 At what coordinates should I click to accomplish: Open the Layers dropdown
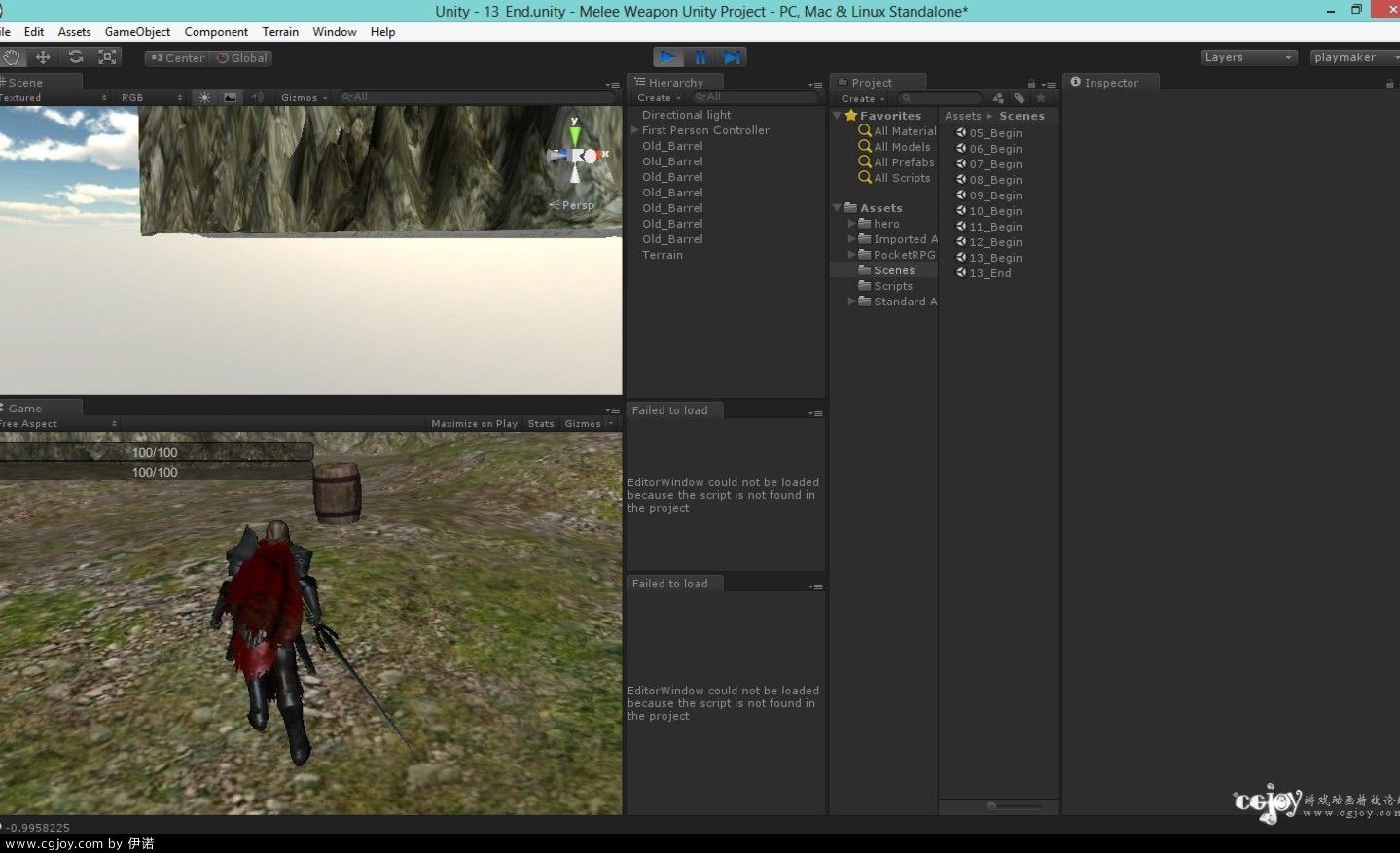coord(1248,58)
